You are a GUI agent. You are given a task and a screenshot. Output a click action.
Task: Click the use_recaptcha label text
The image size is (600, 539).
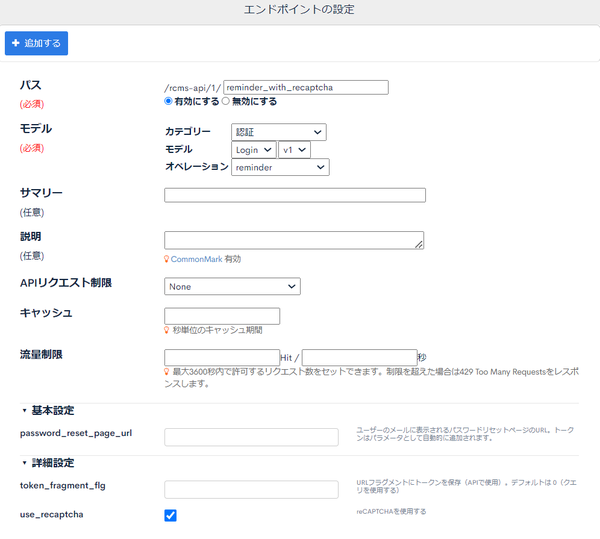point(52,515)
